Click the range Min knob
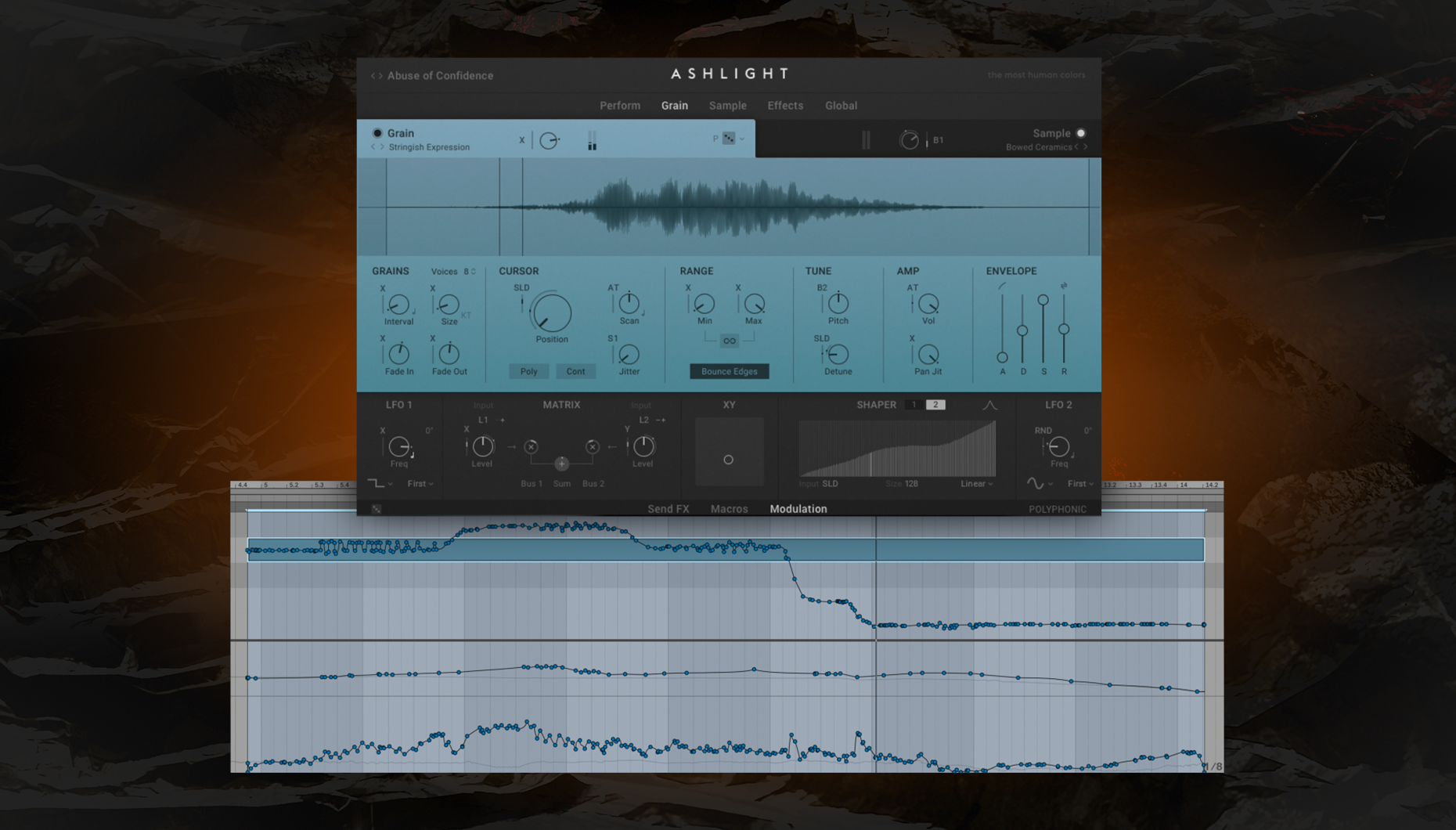Image resolution: width=1456 pixels, height=830 pixels. (x=704, y=303)
